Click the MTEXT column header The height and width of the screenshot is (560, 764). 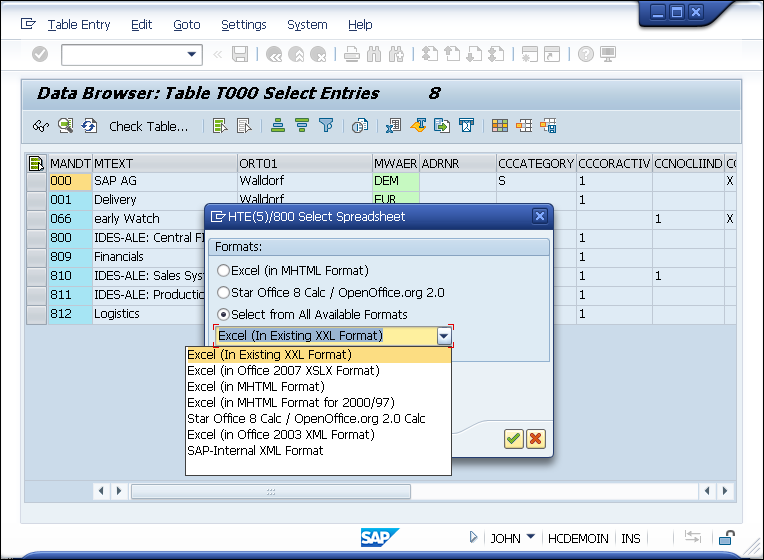point(165,164)
